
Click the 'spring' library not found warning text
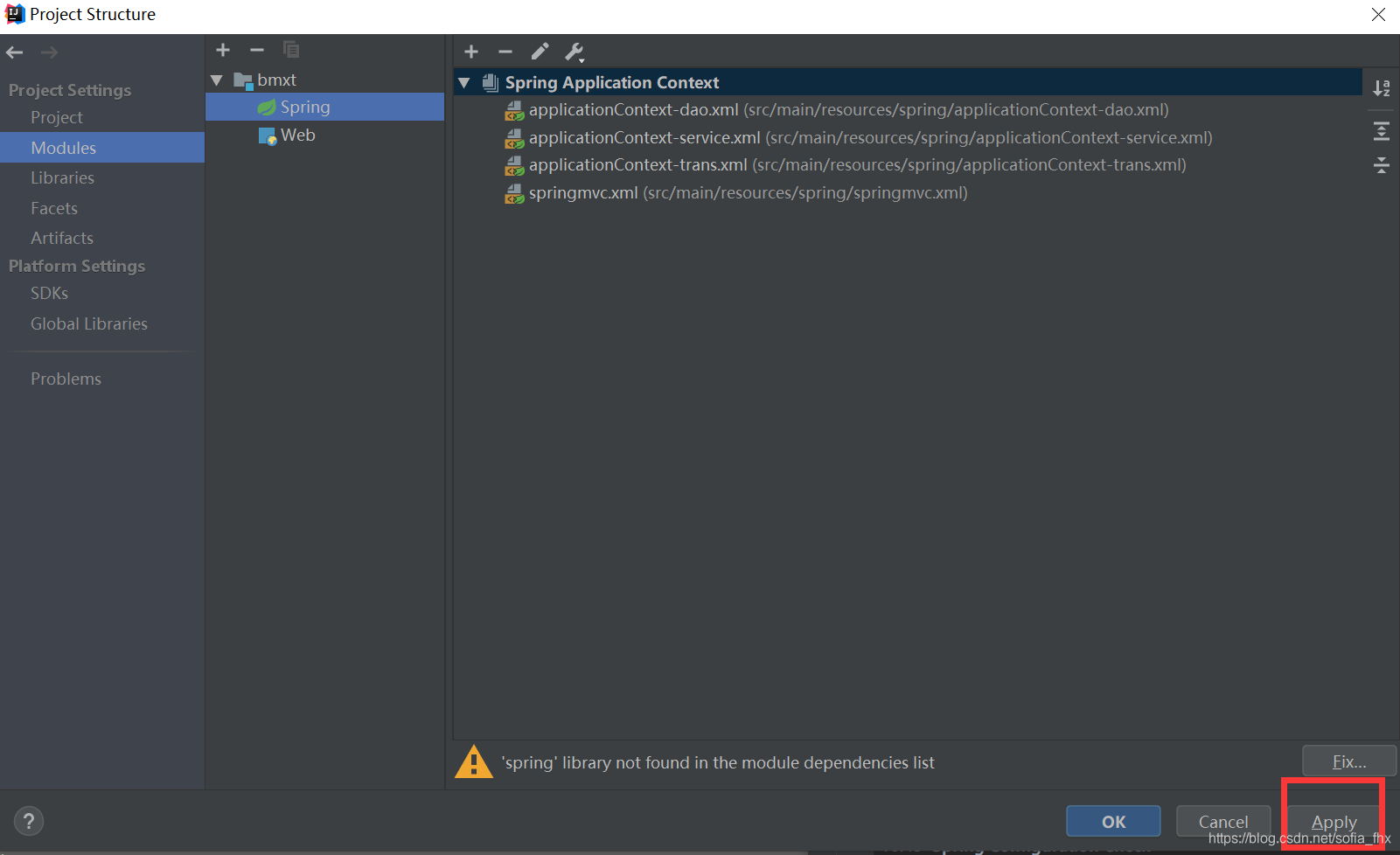tap(718, 762)
